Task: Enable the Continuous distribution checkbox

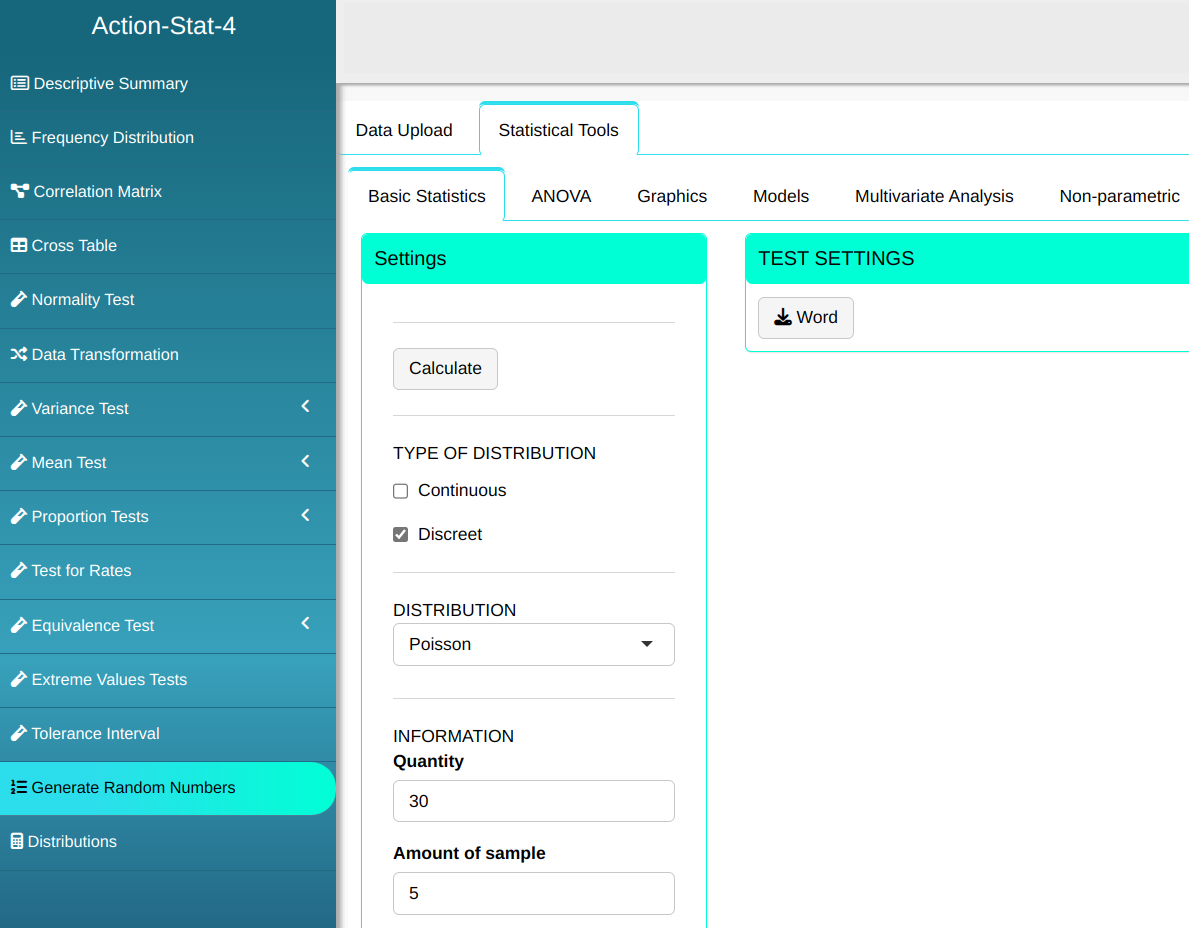Action: 401,491
